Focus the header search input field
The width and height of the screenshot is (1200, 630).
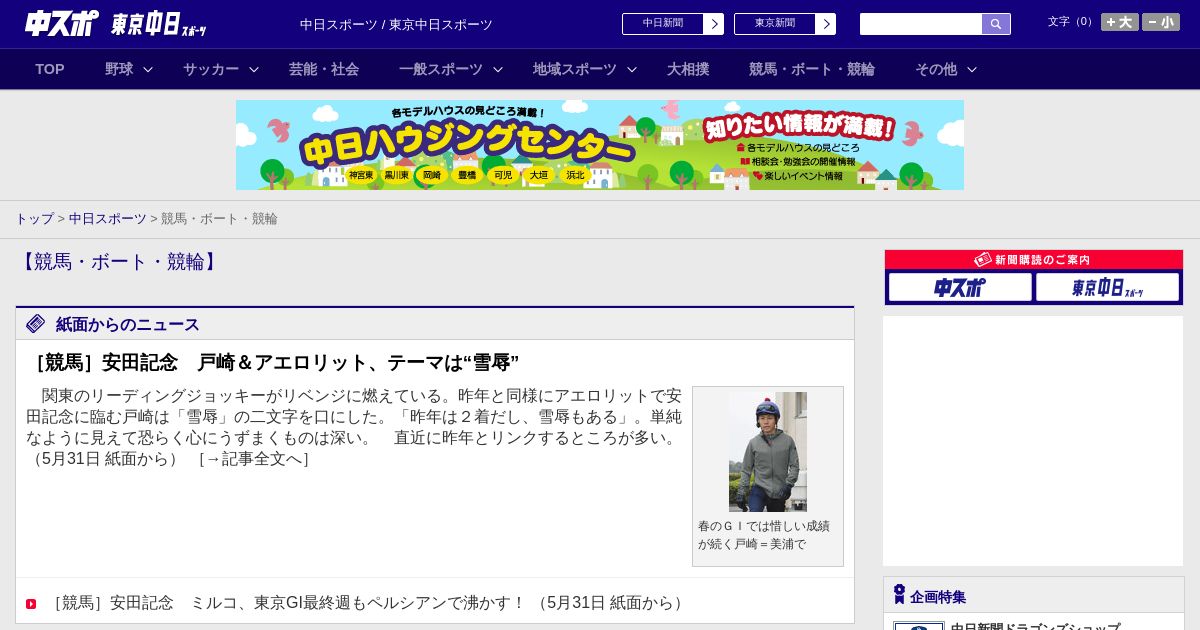coord(921,24)
